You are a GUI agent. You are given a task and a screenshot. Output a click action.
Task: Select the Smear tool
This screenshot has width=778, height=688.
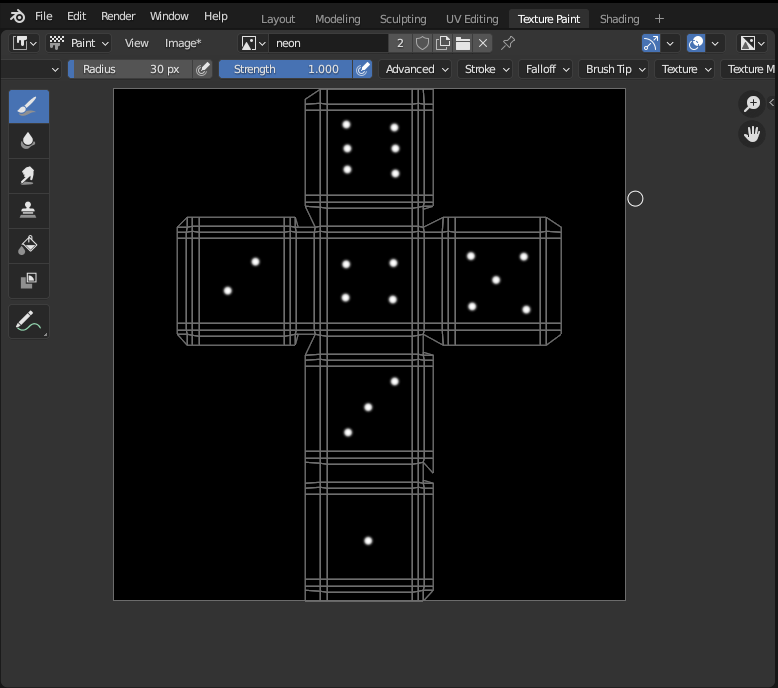click(x=29, y=176)
